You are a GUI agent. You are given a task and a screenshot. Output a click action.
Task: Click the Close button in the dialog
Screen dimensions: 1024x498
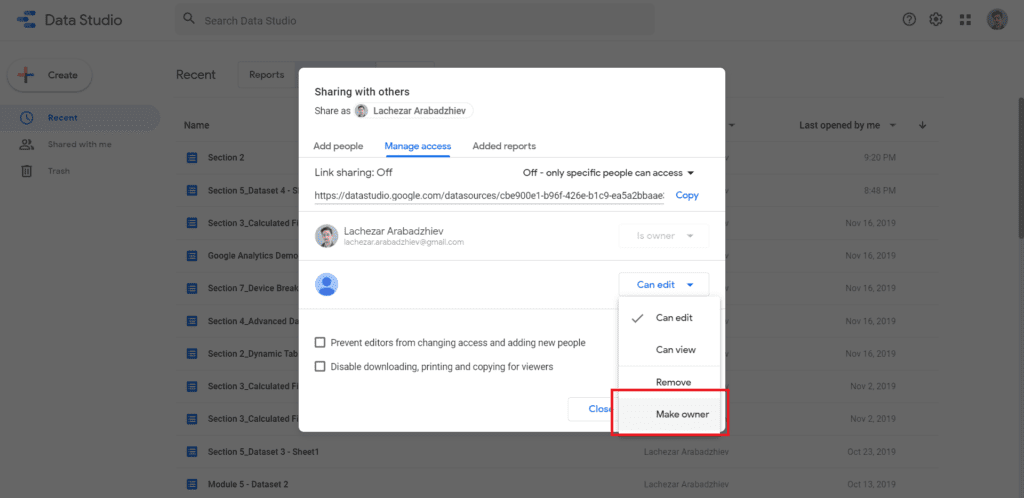pyautogui.click(x=593, y=409)
